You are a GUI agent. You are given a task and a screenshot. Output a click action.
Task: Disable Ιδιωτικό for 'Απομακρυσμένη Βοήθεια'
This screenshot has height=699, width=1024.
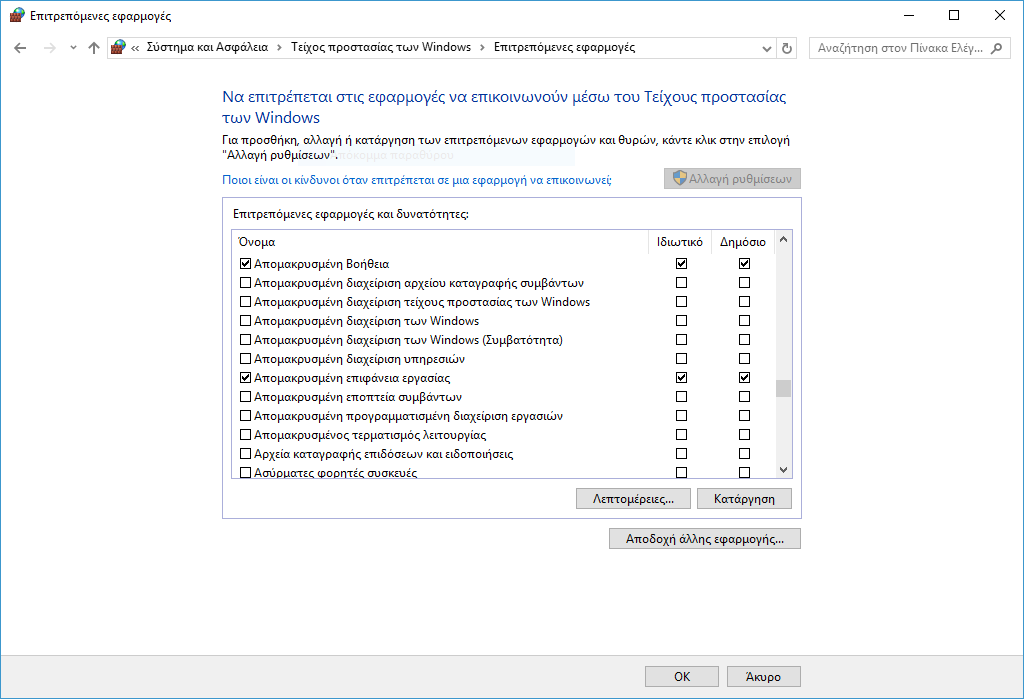681,264
